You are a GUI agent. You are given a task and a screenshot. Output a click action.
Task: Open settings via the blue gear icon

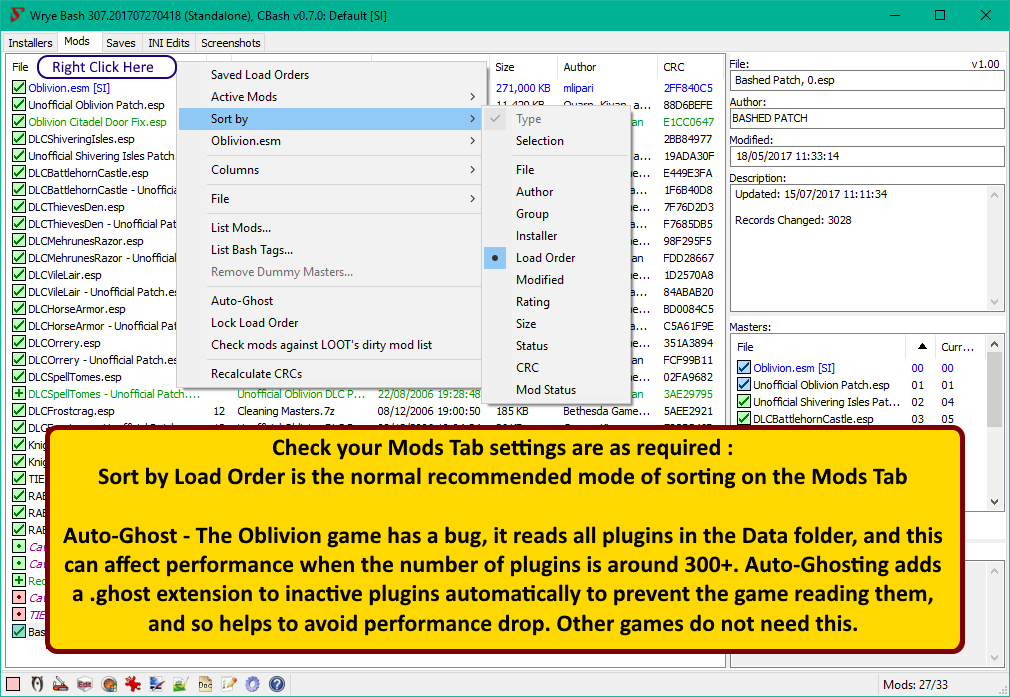pyautogui.click(x=252, y=684)
